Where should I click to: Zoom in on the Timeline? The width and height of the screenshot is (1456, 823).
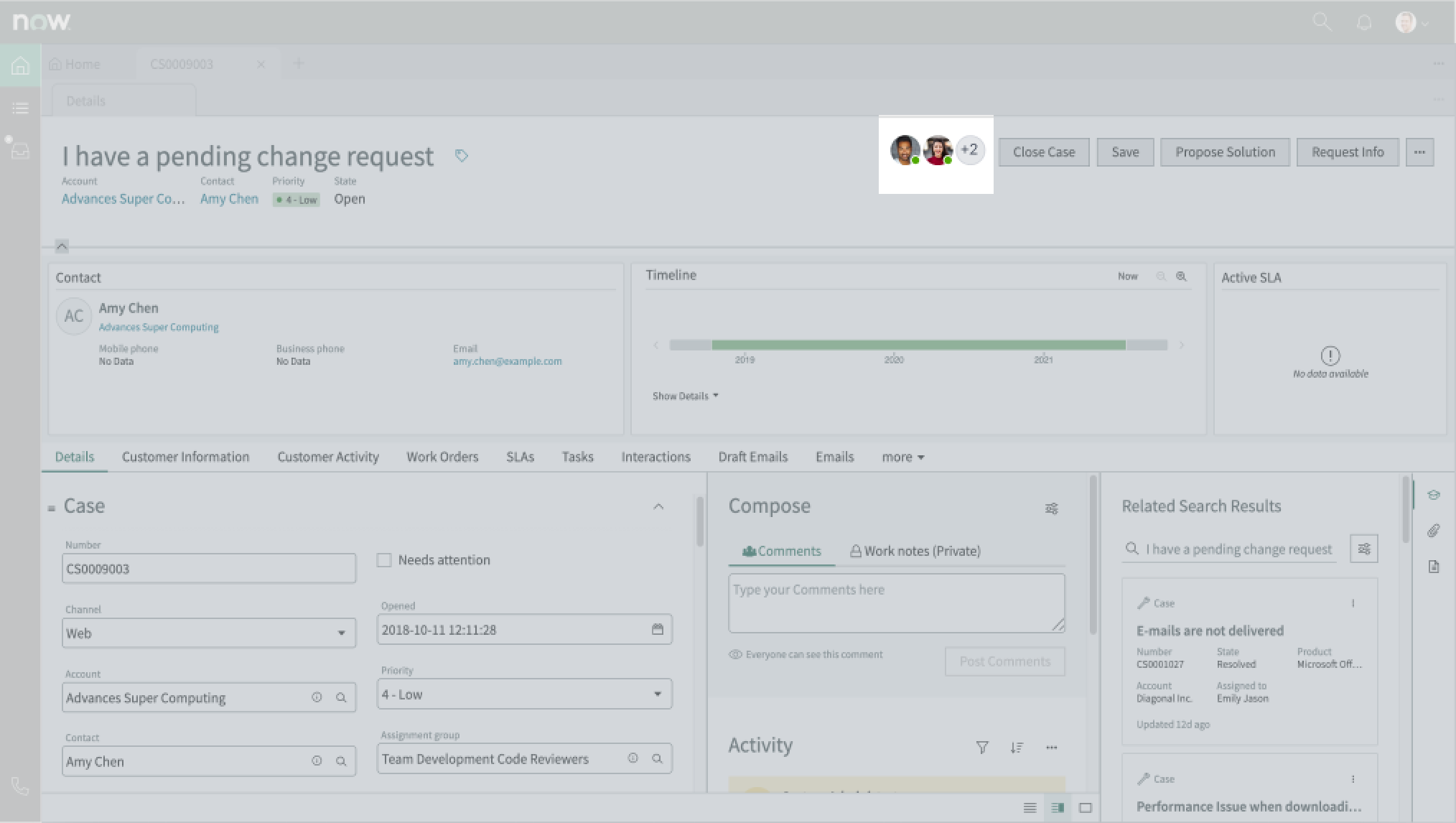(x=1182, y=276)
